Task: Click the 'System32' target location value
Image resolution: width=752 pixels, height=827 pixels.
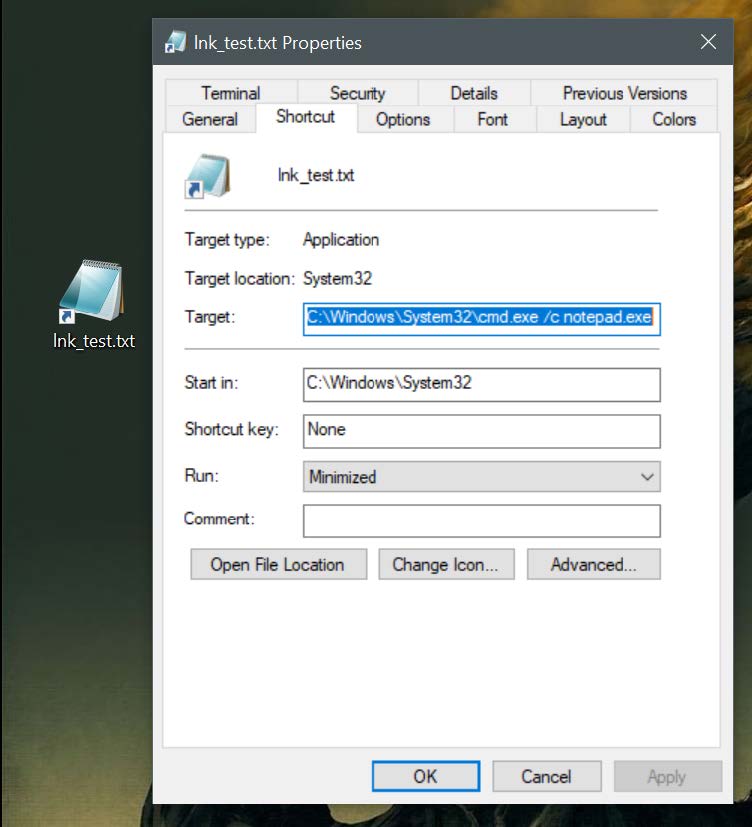Action: click(x=338, y=278)
